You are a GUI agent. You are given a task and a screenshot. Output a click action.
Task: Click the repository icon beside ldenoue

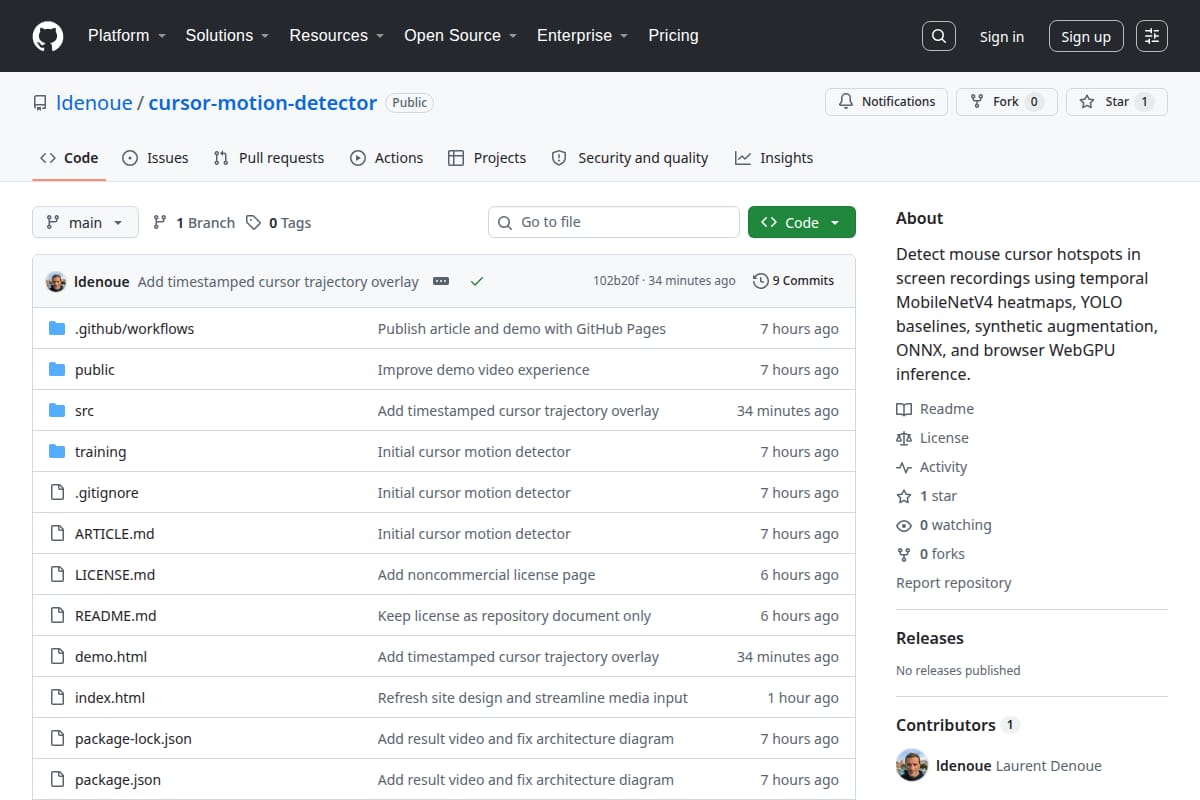click(x=40, y=103)
